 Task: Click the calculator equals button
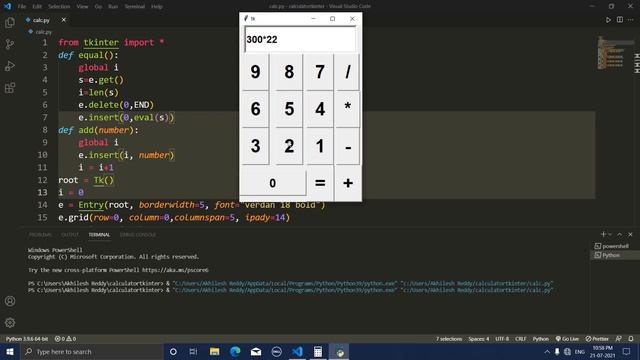coord(320,183)
